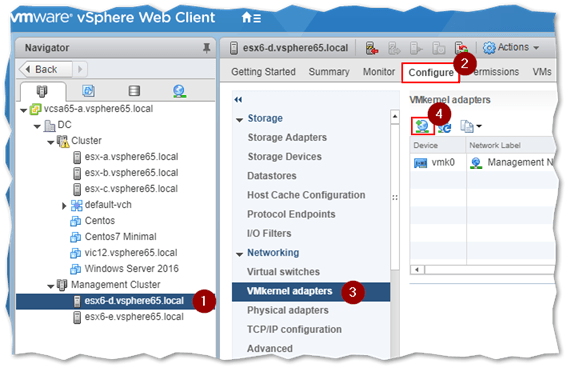
Task: Sort by Network Label column header
Action: tap(511, 145)
